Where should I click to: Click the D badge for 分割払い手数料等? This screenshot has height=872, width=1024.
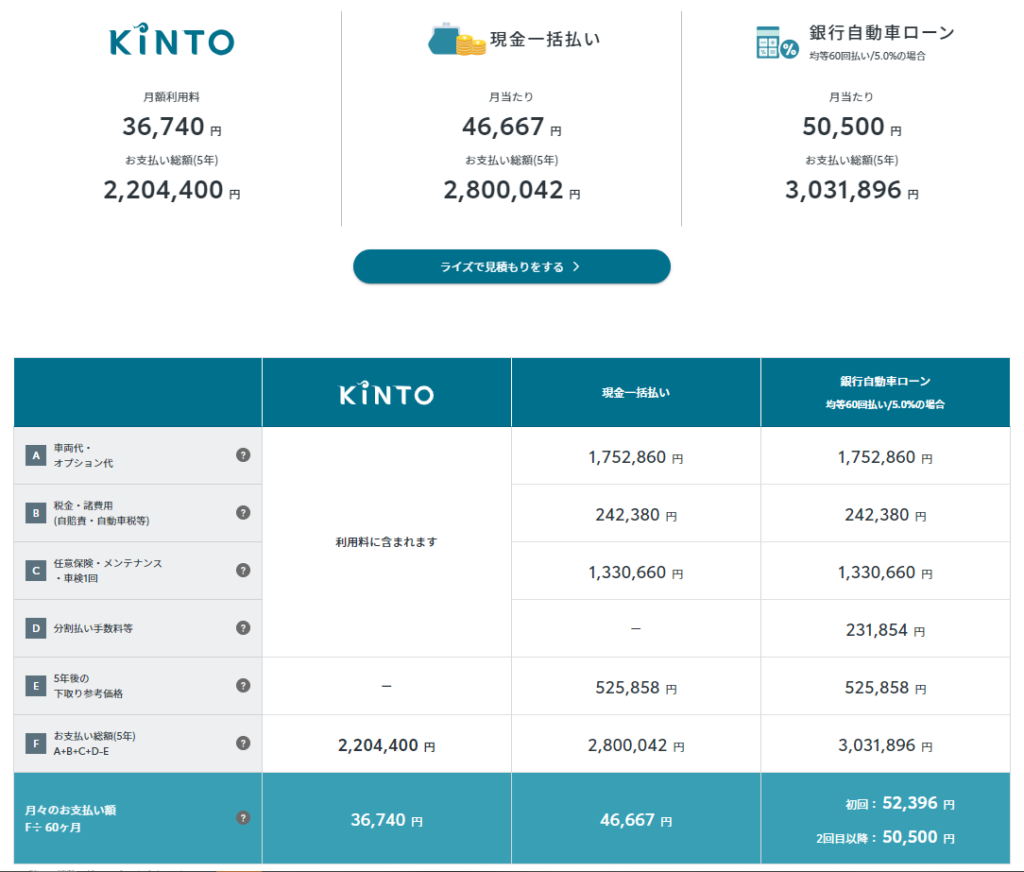(x=36, y=628)
